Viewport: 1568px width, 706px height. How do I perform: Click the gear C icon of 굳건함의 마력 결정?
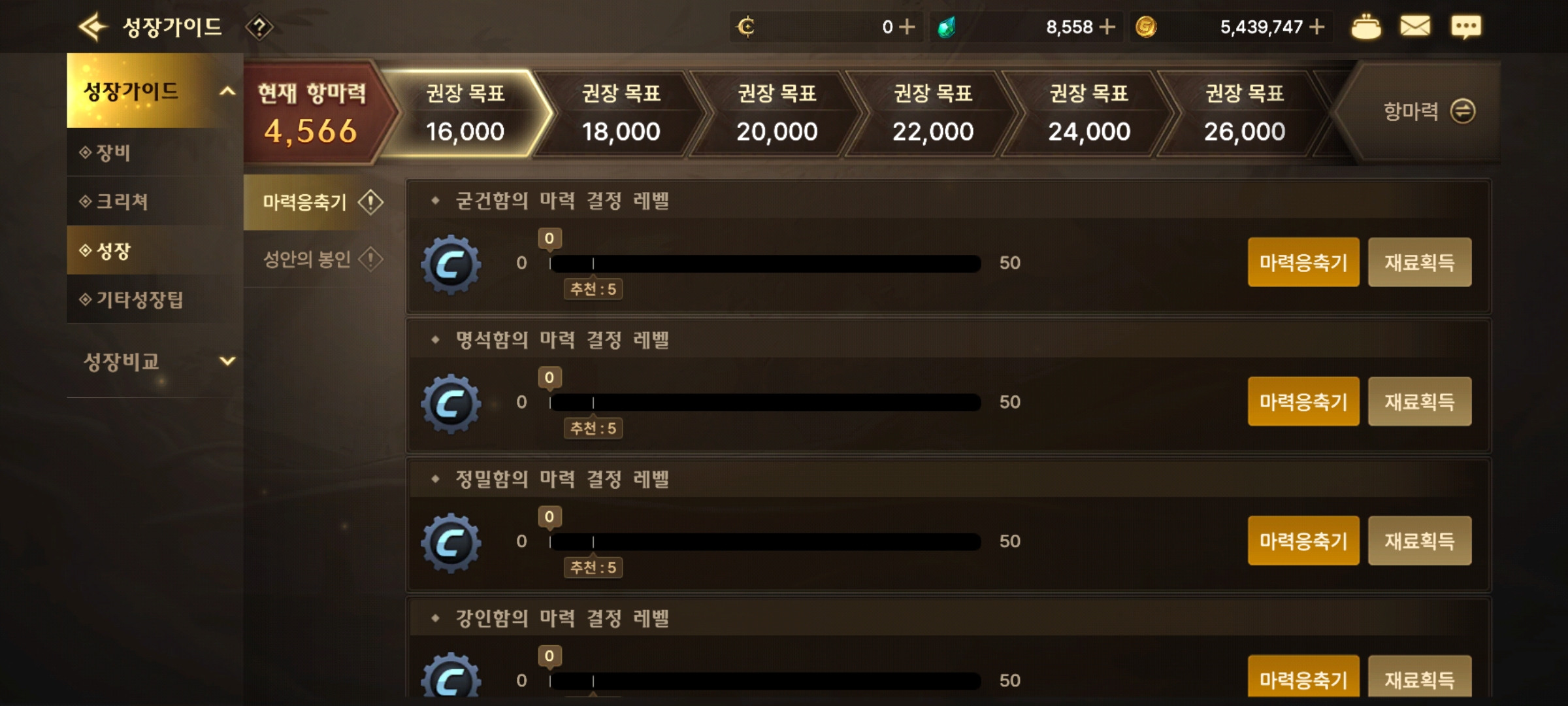click(x=451, y=264)
